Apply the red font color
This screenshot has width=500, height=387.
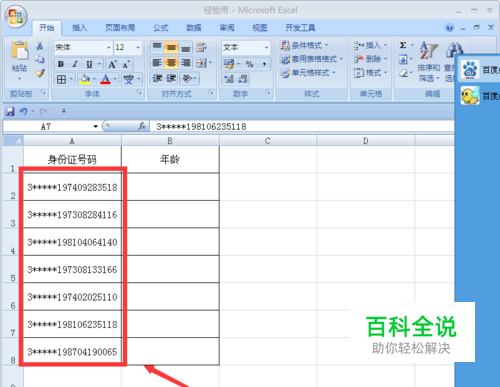pos(105,79)
